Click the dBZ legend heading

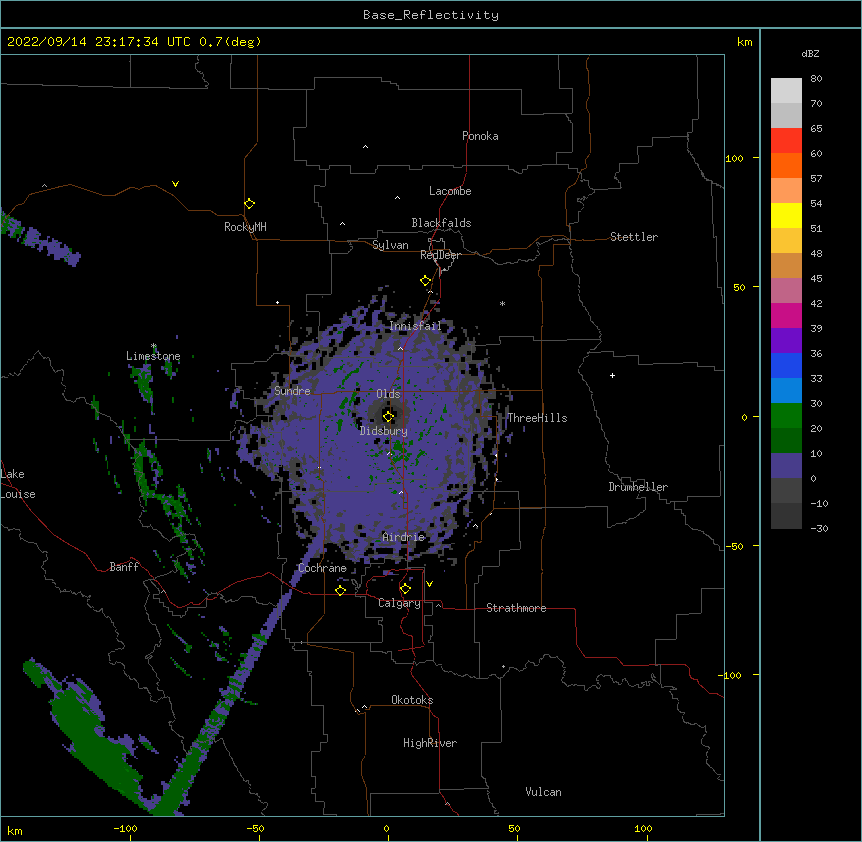point(810,54)
